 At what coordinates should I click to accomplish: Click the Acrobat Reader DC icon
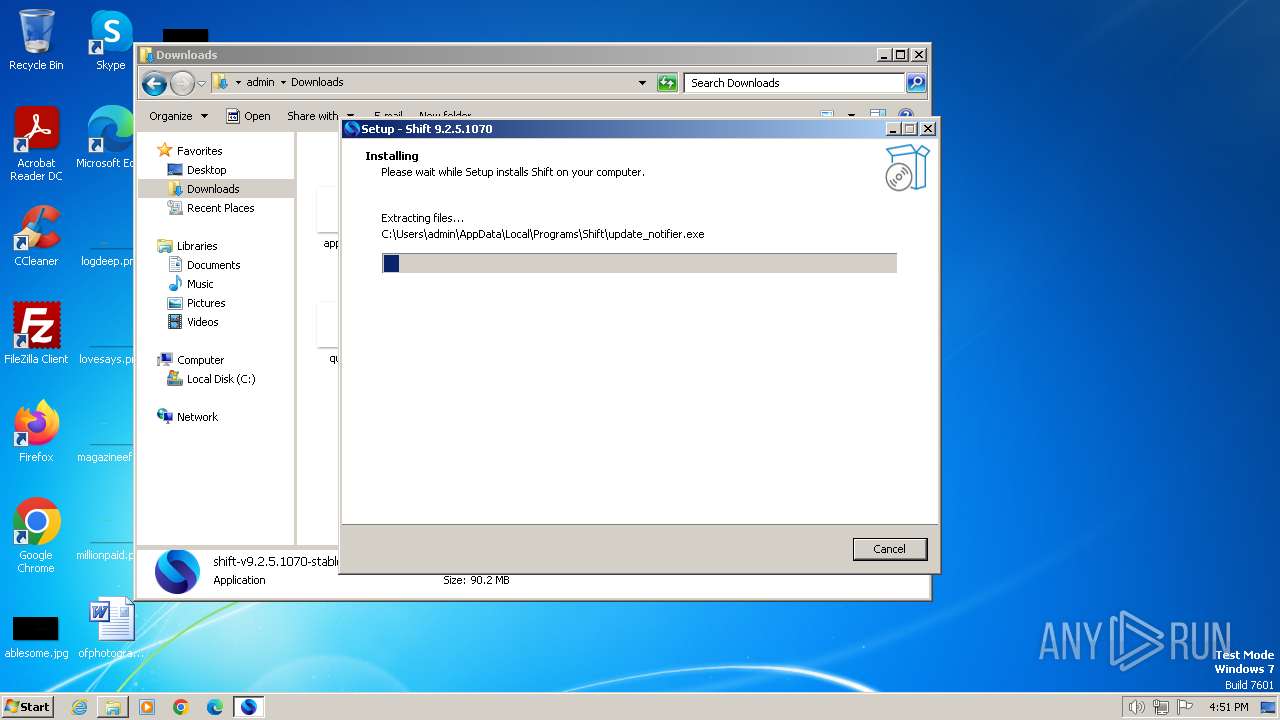click(36, 143)
